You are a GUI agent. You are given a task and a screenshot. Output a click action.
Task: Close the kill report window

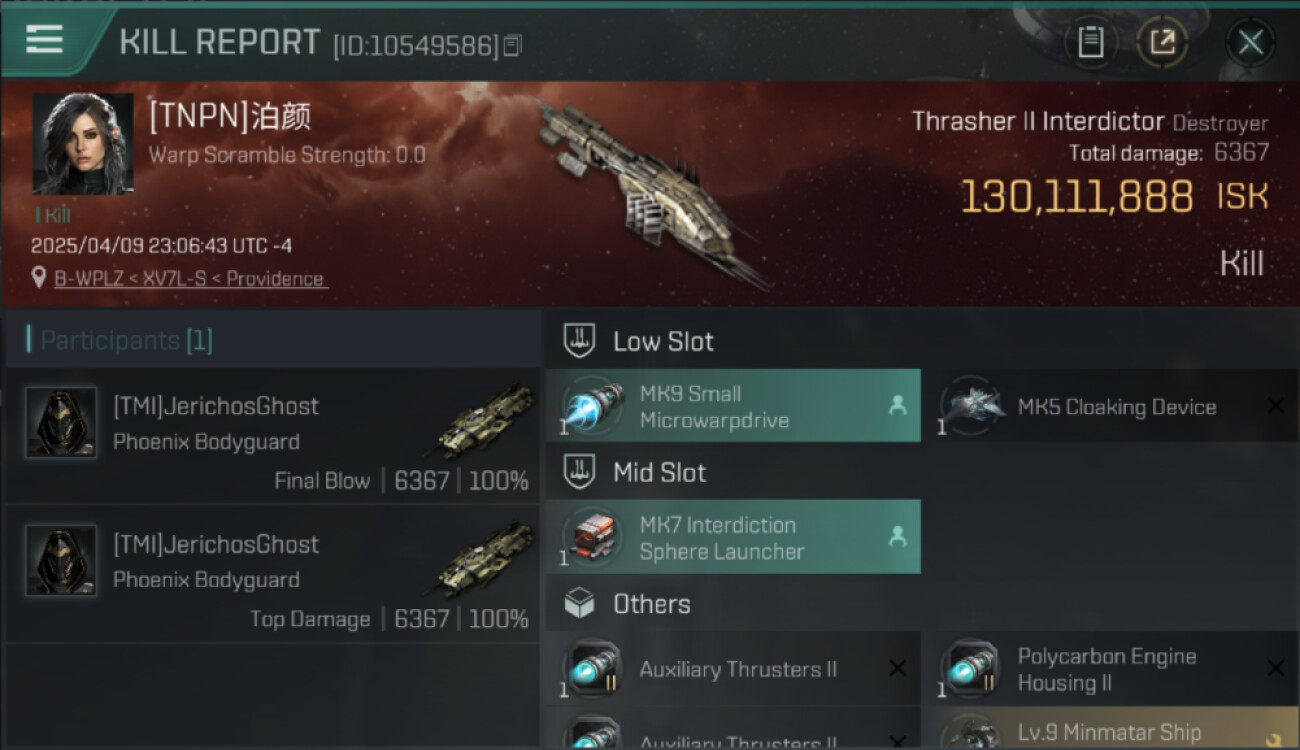[1250, 42]
